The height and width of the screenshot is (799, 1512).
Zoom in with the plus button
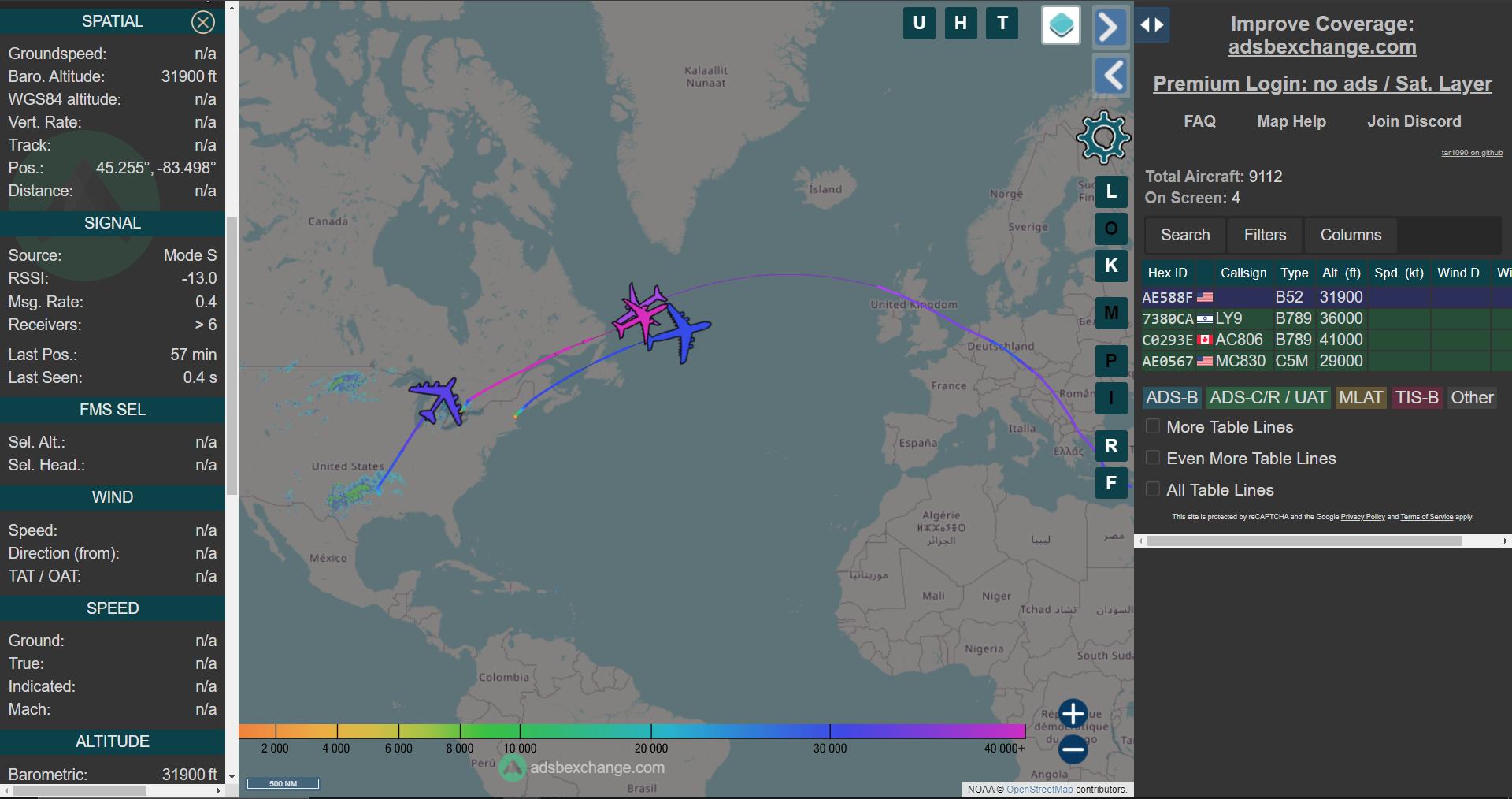click(1073, 714)
